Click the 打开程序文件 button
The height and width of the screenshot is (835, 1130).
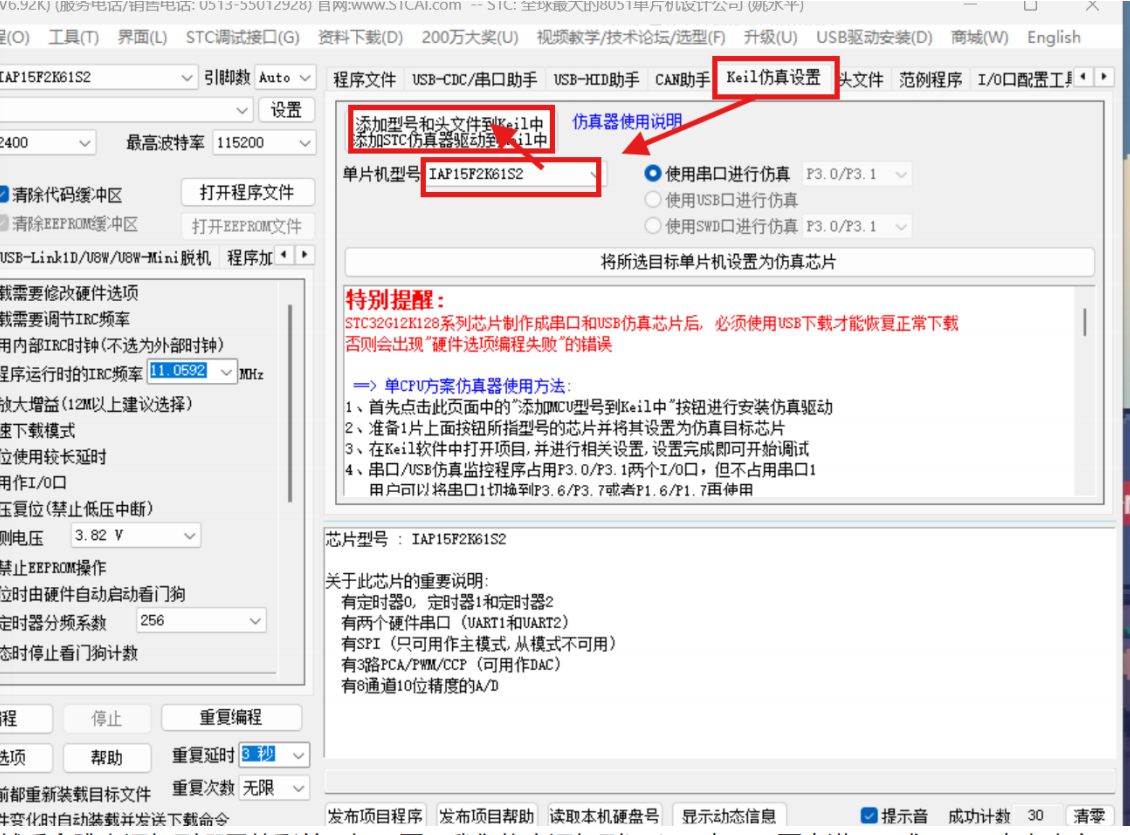point(247,192)
